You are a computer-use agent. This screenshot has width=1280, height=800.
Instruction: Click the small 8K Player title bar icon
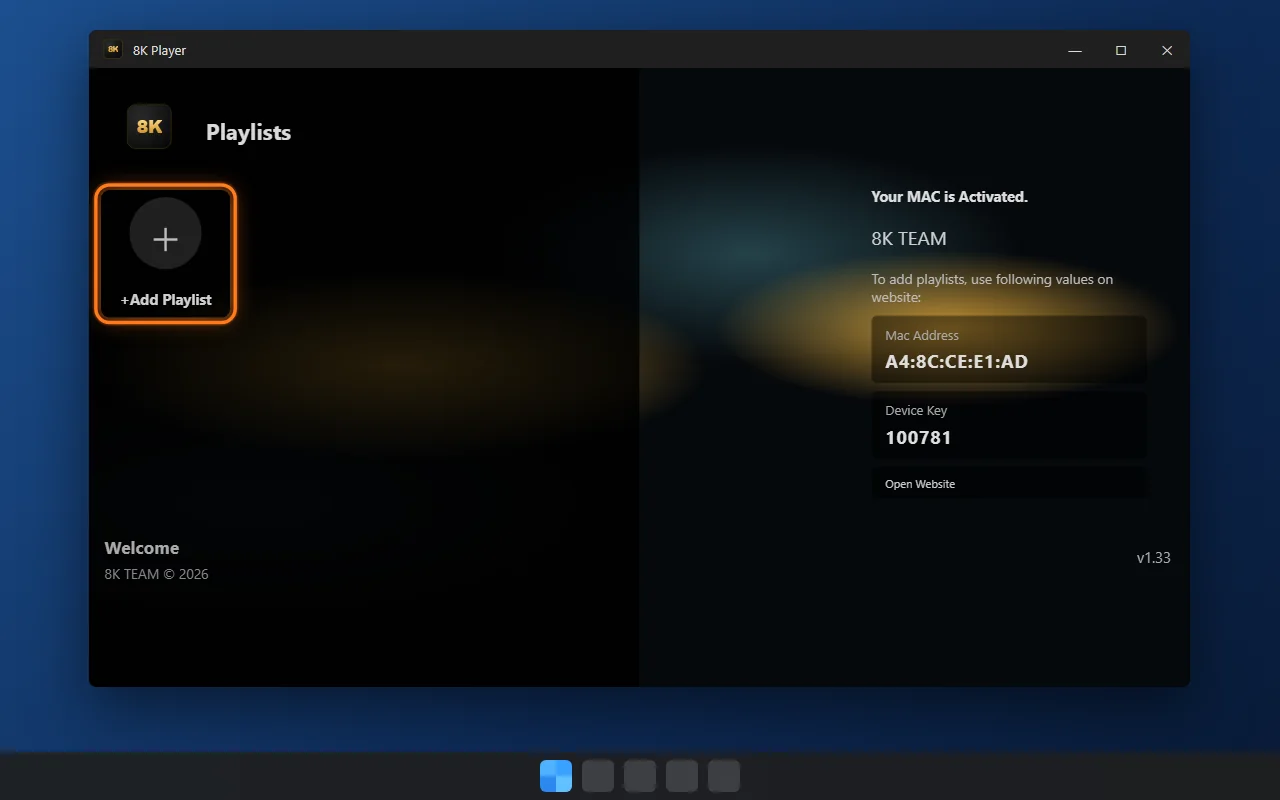click(113, 49)
